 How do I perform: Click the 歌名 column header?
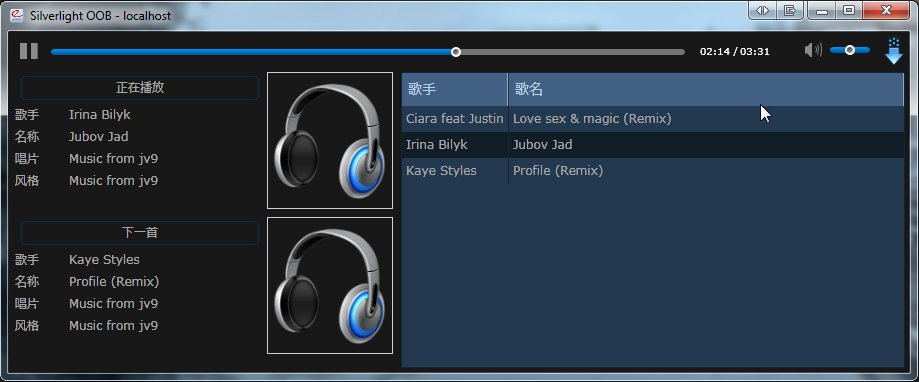[706, 89]
